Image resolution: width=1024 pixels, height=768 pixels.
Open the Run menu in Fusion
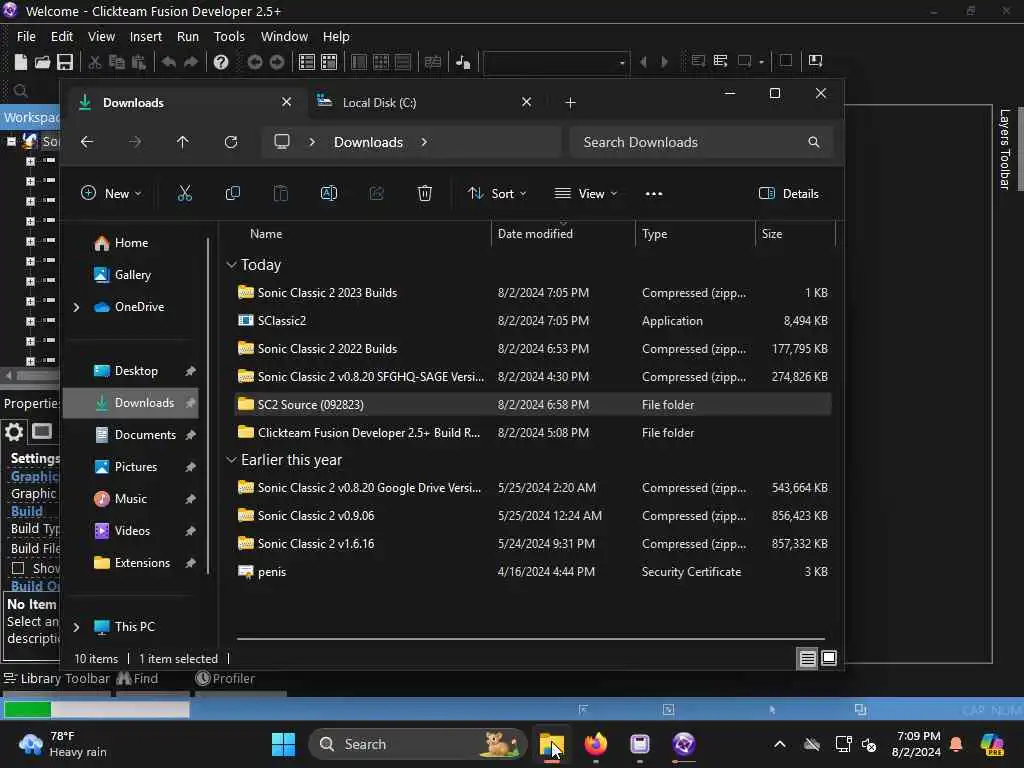(187, 37)
